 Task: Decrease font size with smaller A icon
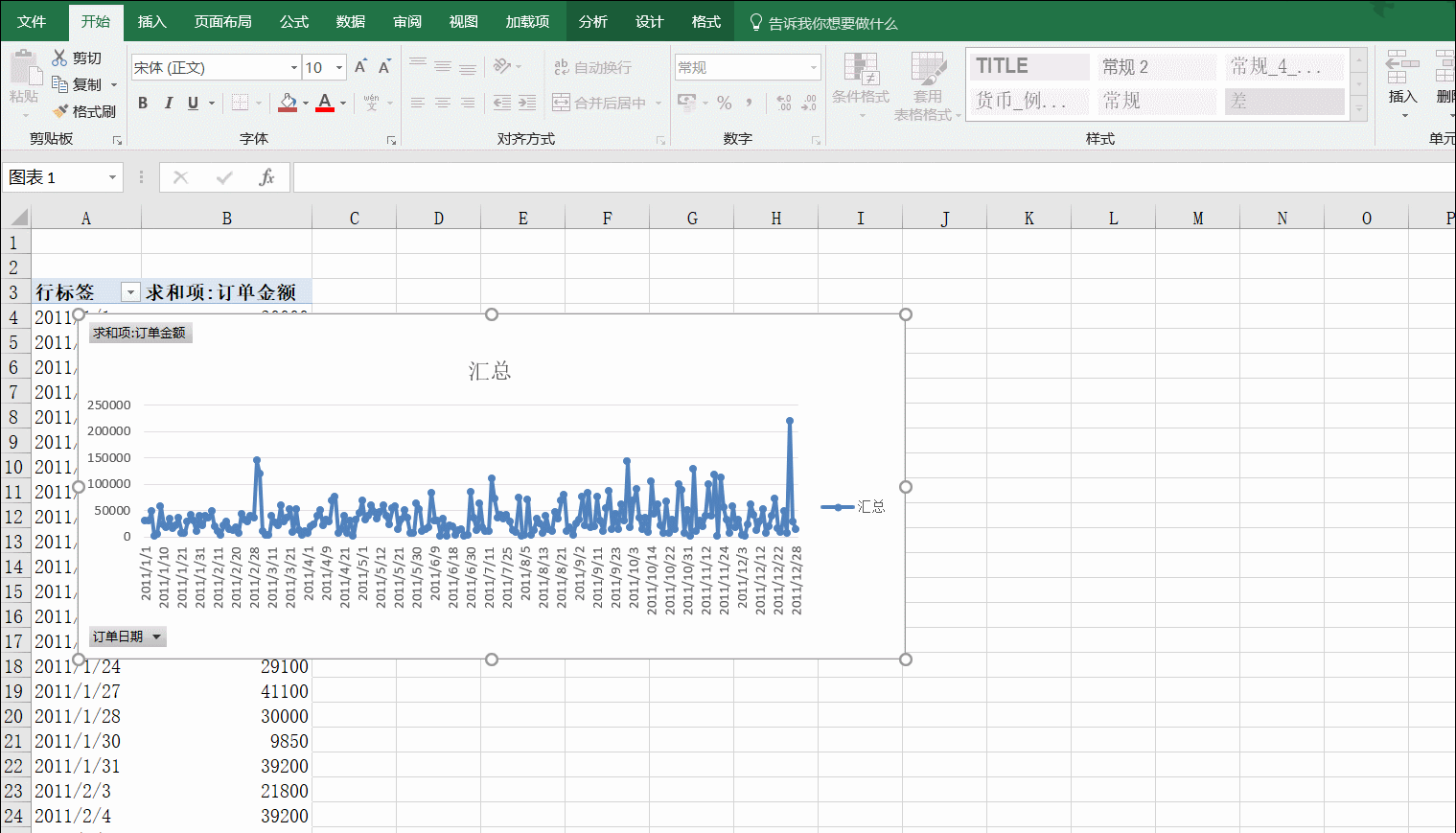click(384, 67)
